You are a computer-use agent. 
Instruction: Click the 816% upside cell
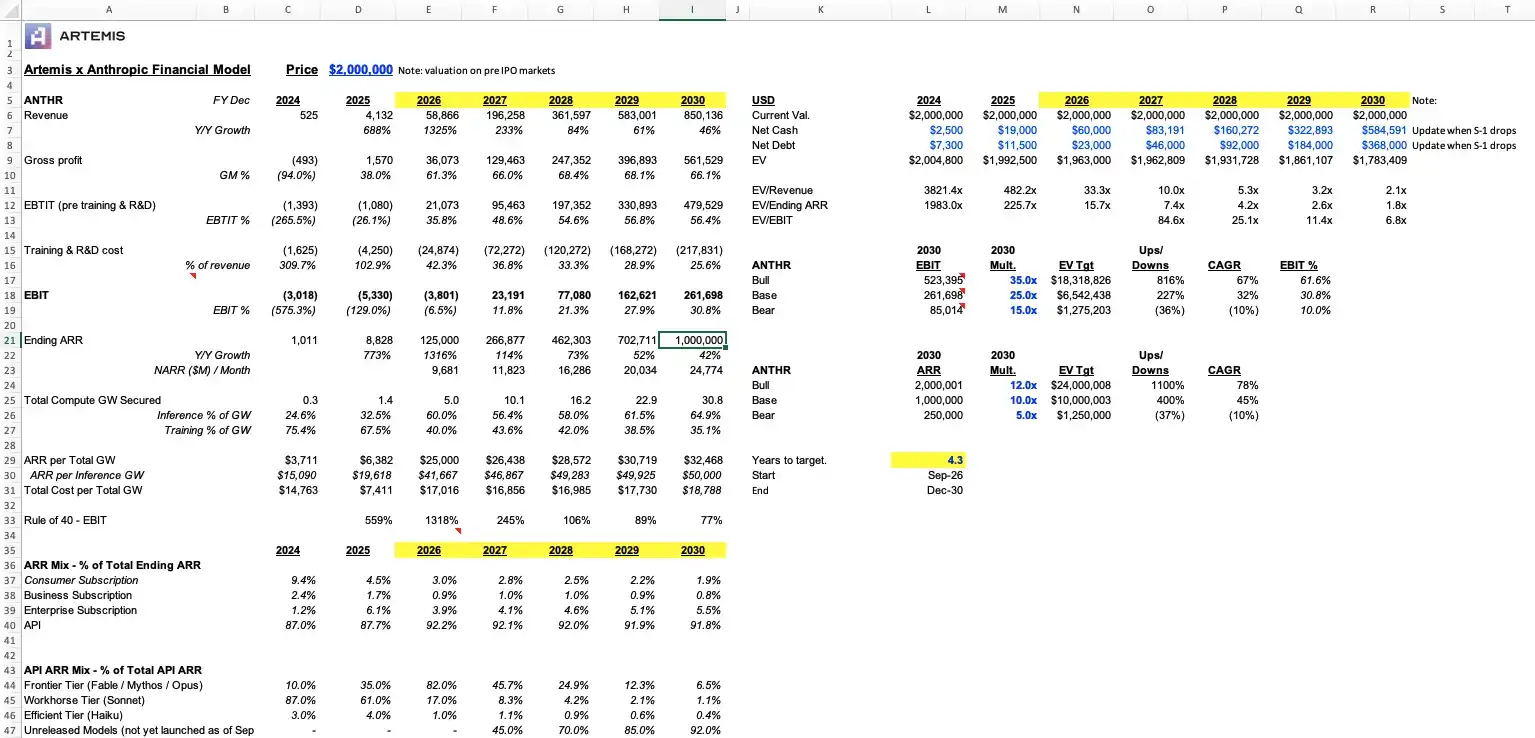click(x=1171, y=280)
